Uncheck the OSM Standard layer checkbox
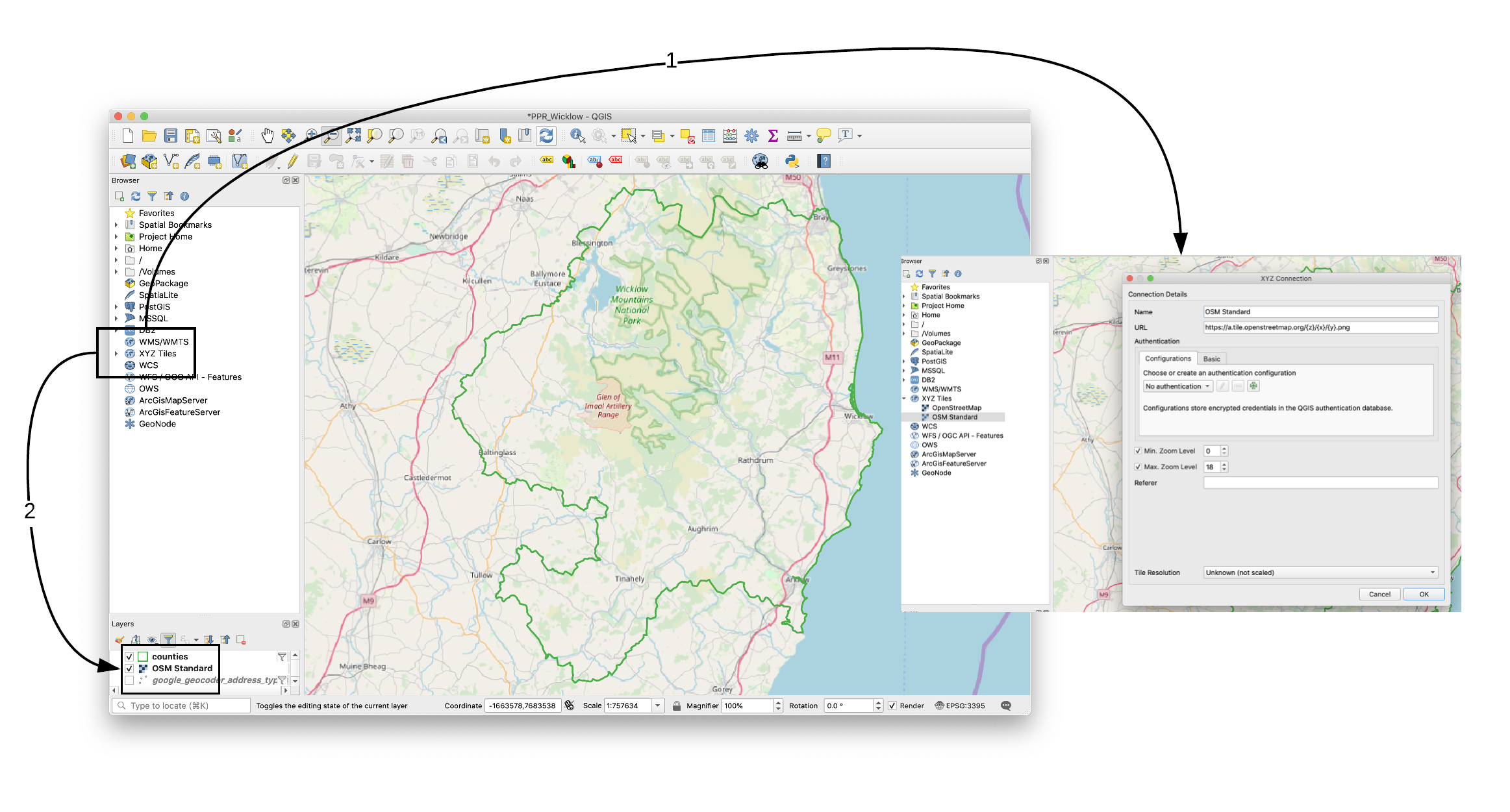 [x=129, y=669]
